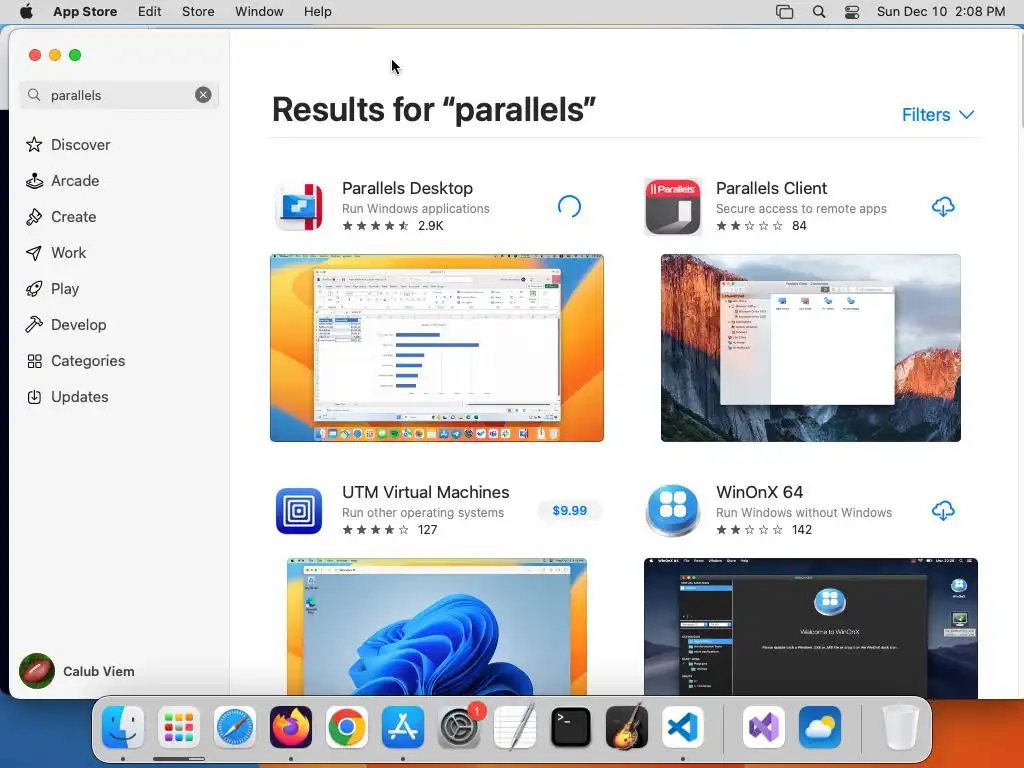Open Parallels Client title link
The image size is (1024, 768).
tap(771, 188)
